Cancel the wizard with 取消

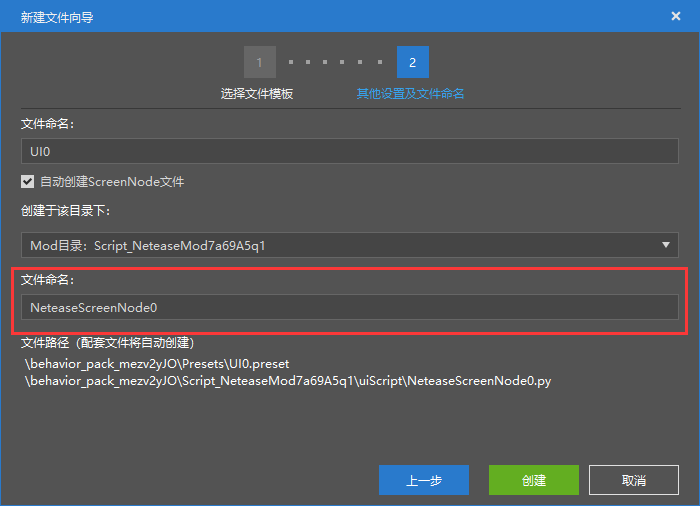coord(634,480)
